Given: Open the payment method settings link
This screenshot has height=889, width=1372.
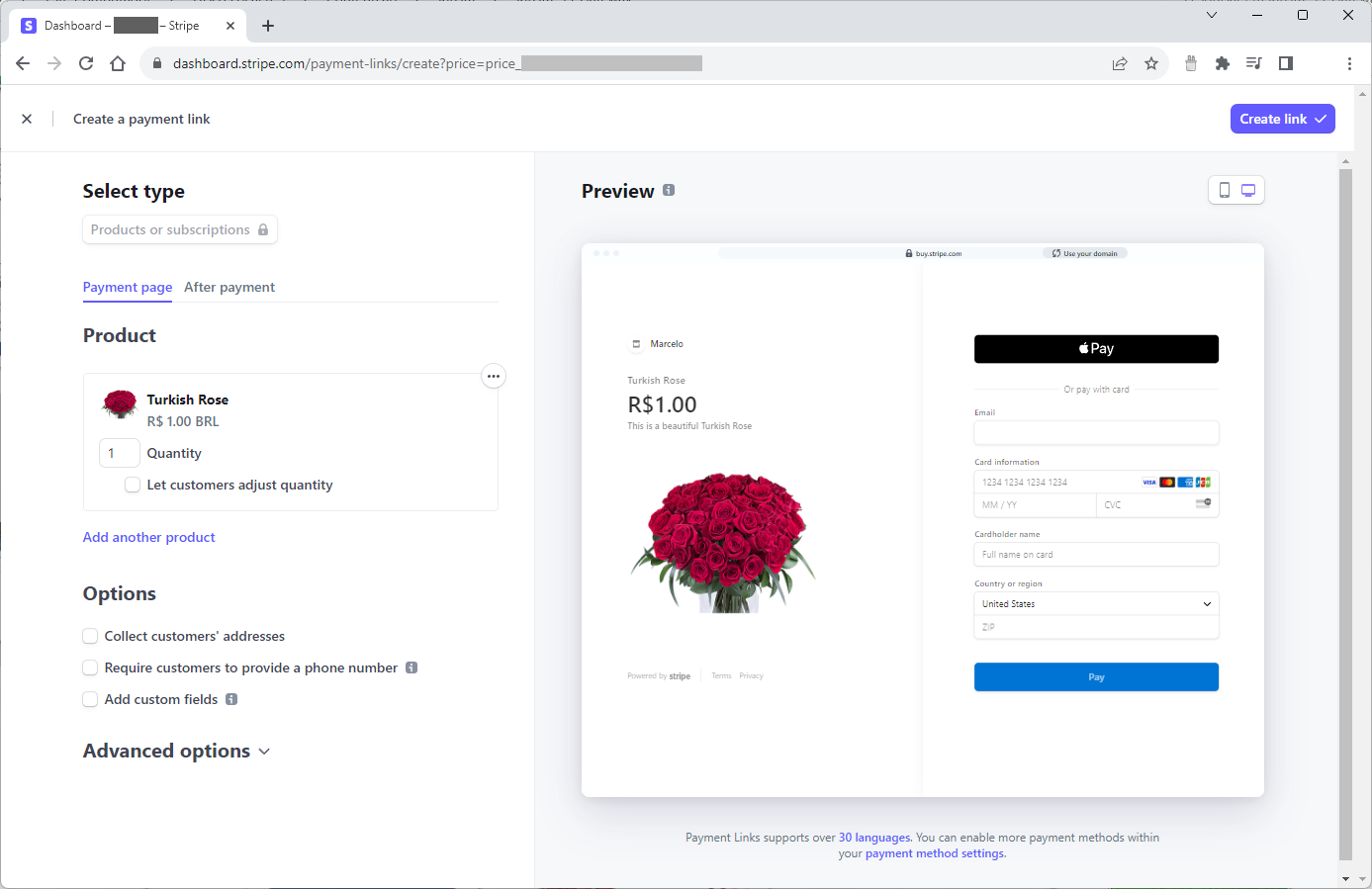Looking at the screenshot, I should tap(936, 853).
